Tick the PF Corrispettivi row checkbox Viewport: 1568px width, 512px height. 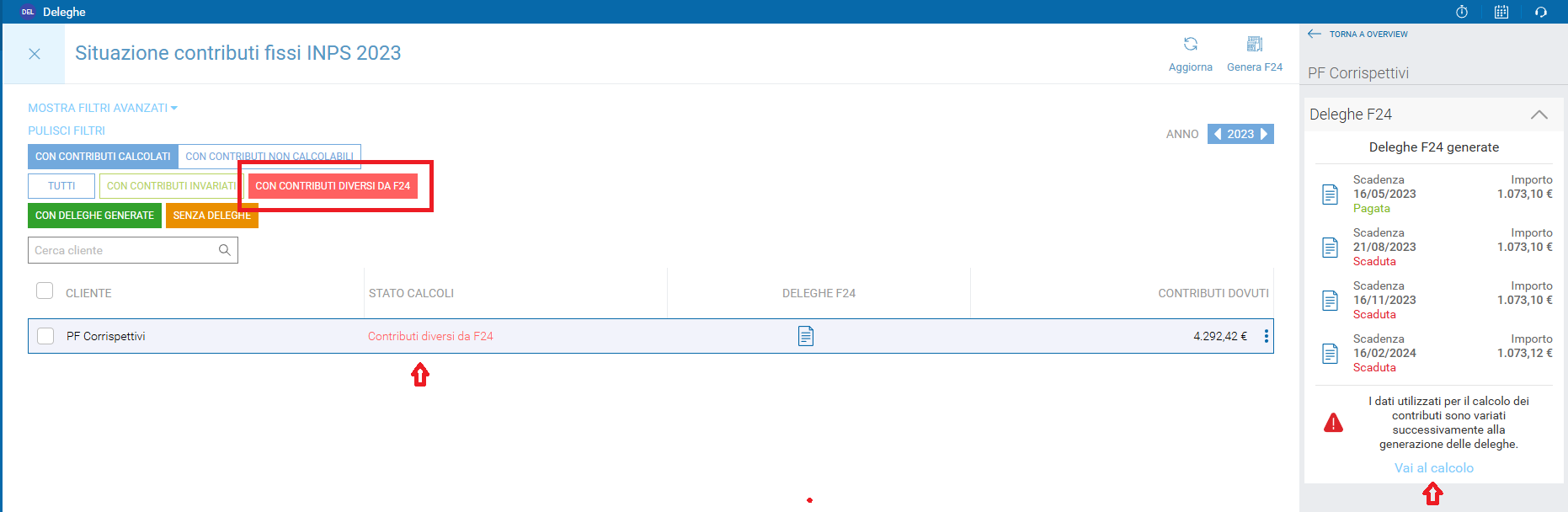[x=45, y=336]
